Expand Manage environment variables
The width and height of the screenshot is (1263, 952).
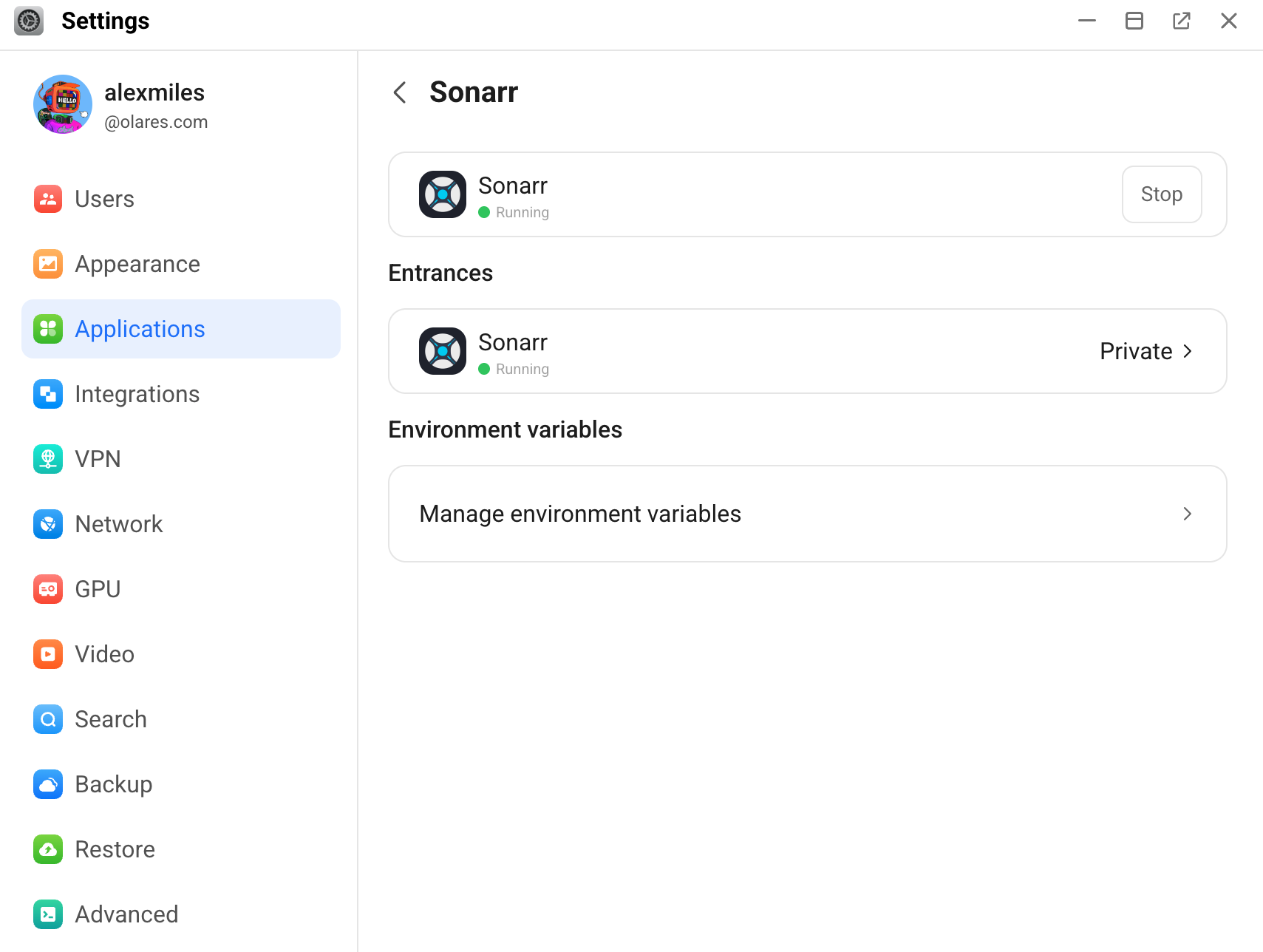coord(806,514)
